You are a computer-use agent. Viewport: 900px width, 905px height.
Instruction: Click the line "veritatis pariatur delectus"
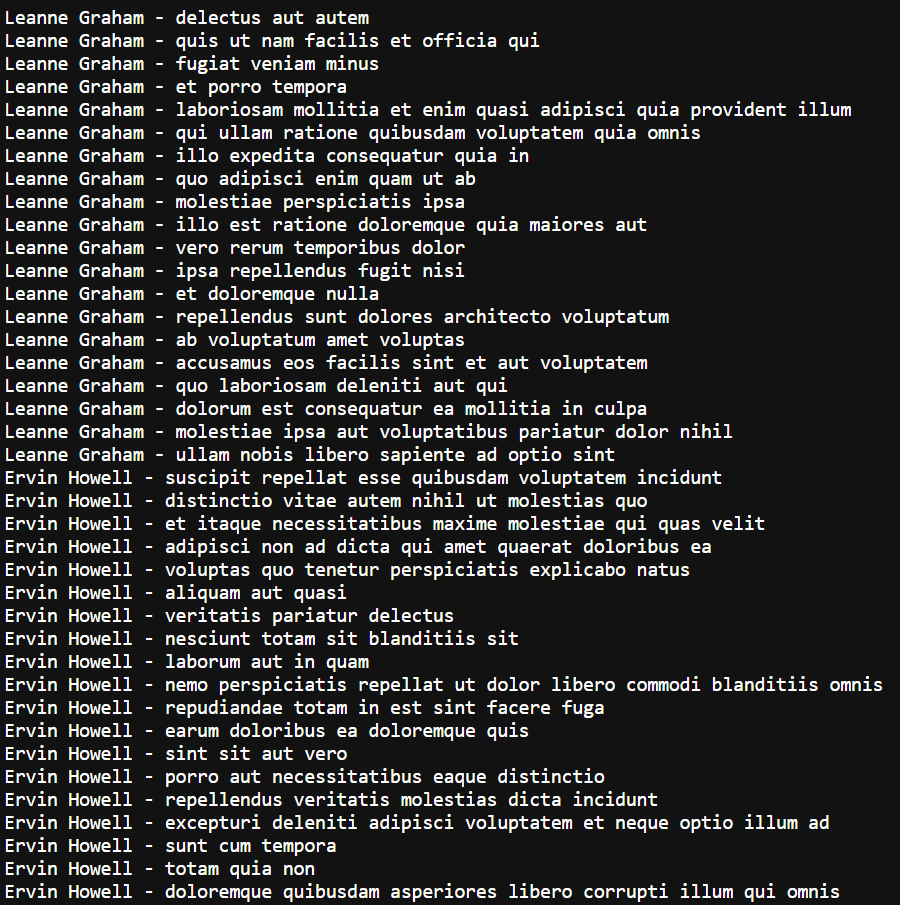coord(309,616)
